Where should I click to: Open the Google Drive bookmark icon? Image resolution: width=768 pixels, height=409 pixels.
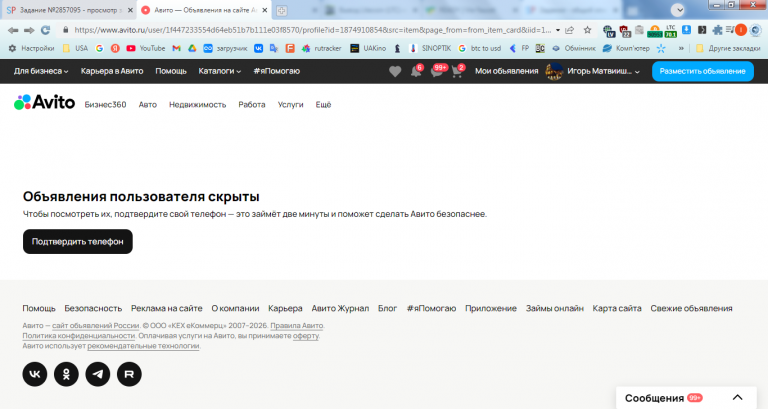click(x=192, y=48)
